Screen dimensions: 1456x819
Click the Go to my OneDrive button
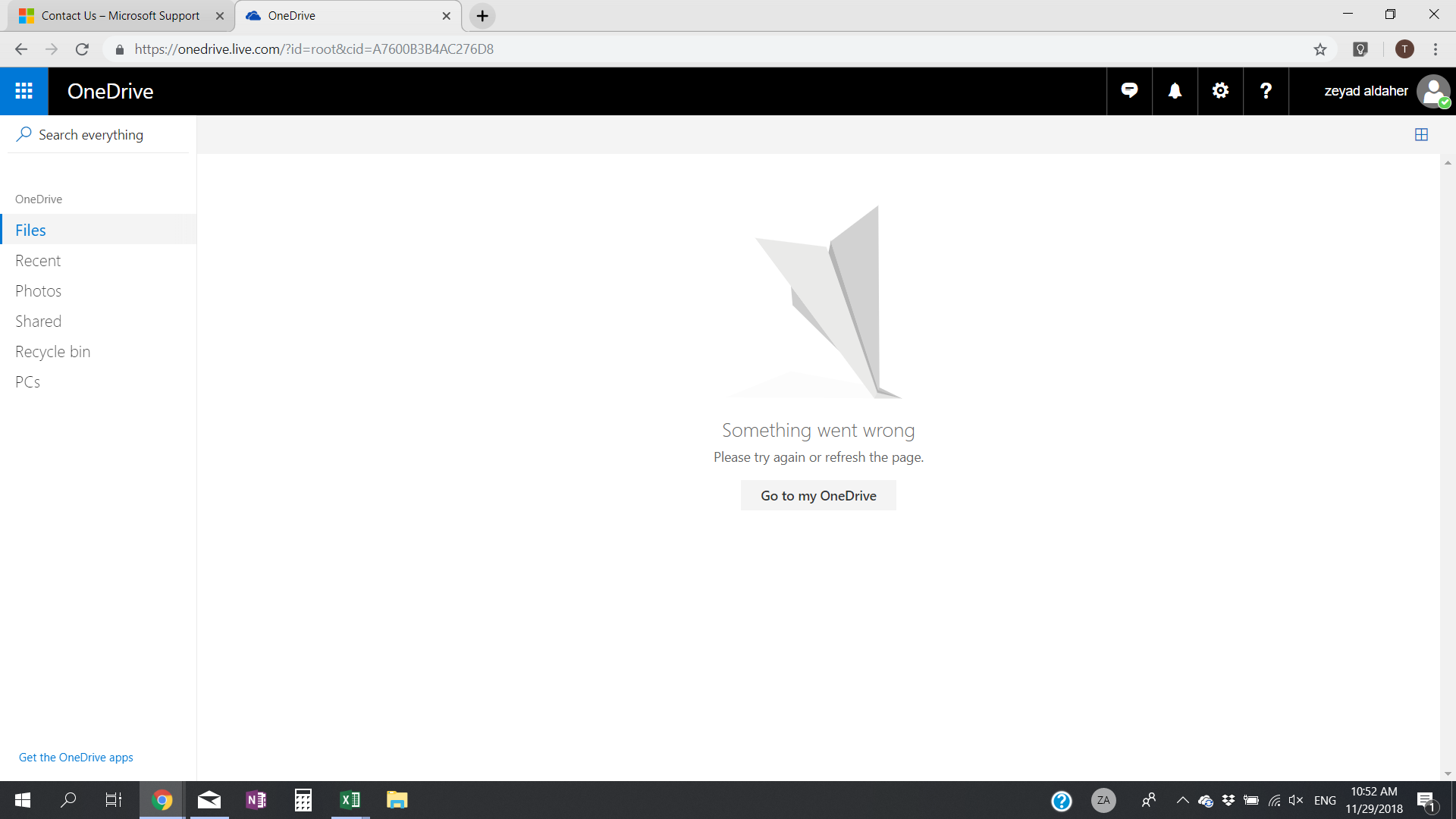click(818, 495)
